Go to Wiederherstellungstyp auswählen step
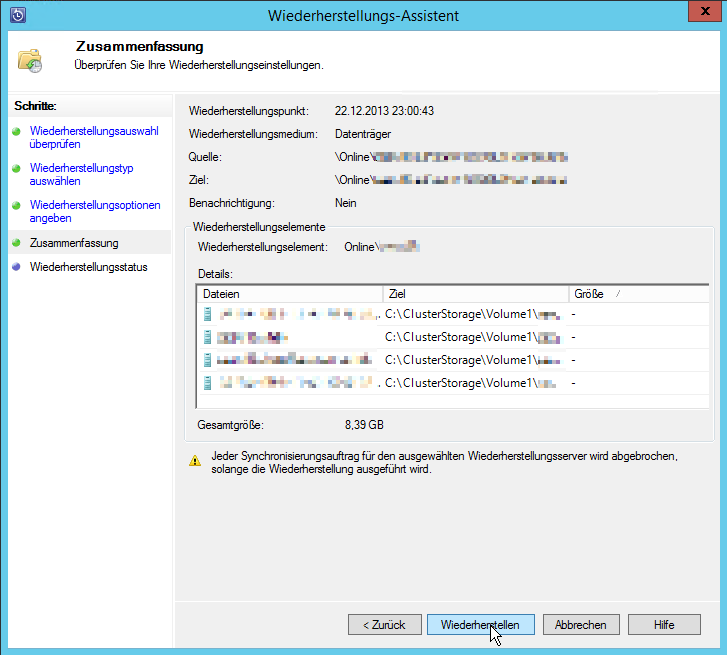Image resolution: width=727 pixels, height=655 pixels. [x=81, y=175]
